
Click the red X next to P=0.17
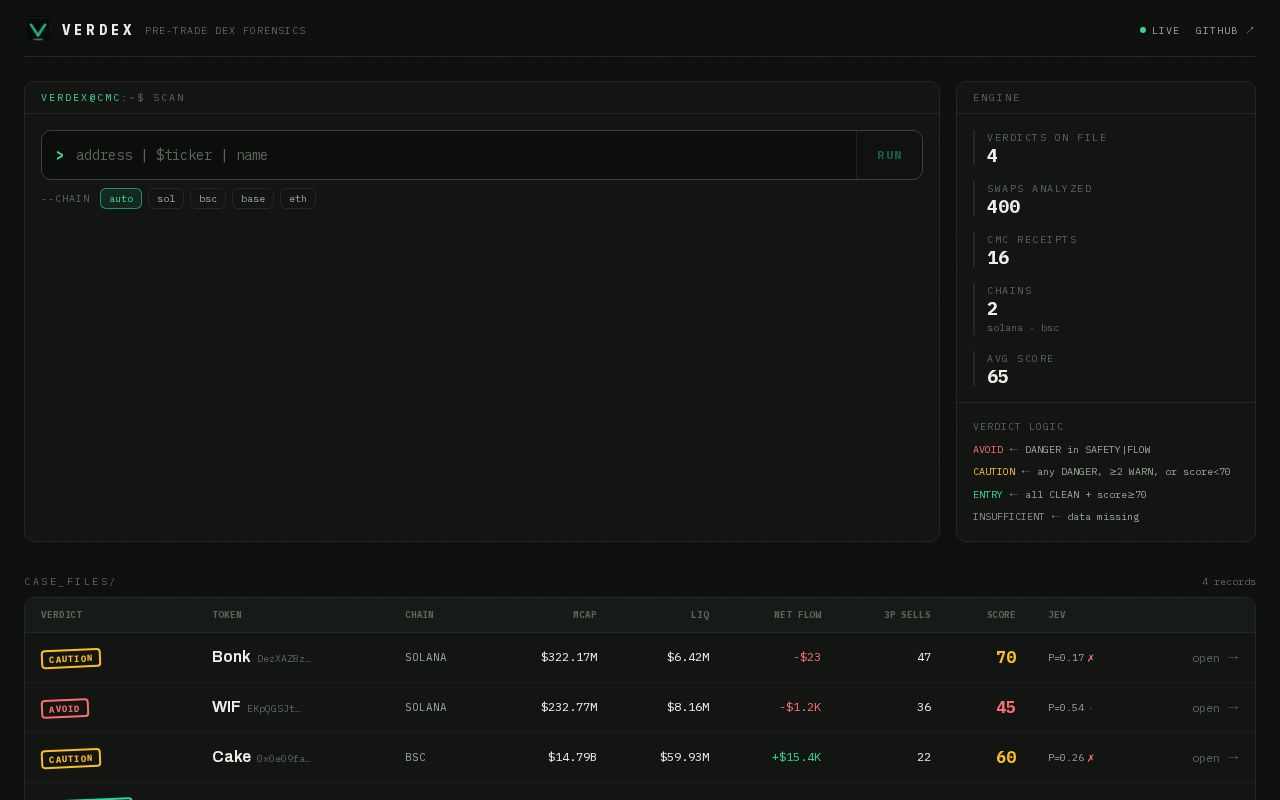pos(1091,658)
